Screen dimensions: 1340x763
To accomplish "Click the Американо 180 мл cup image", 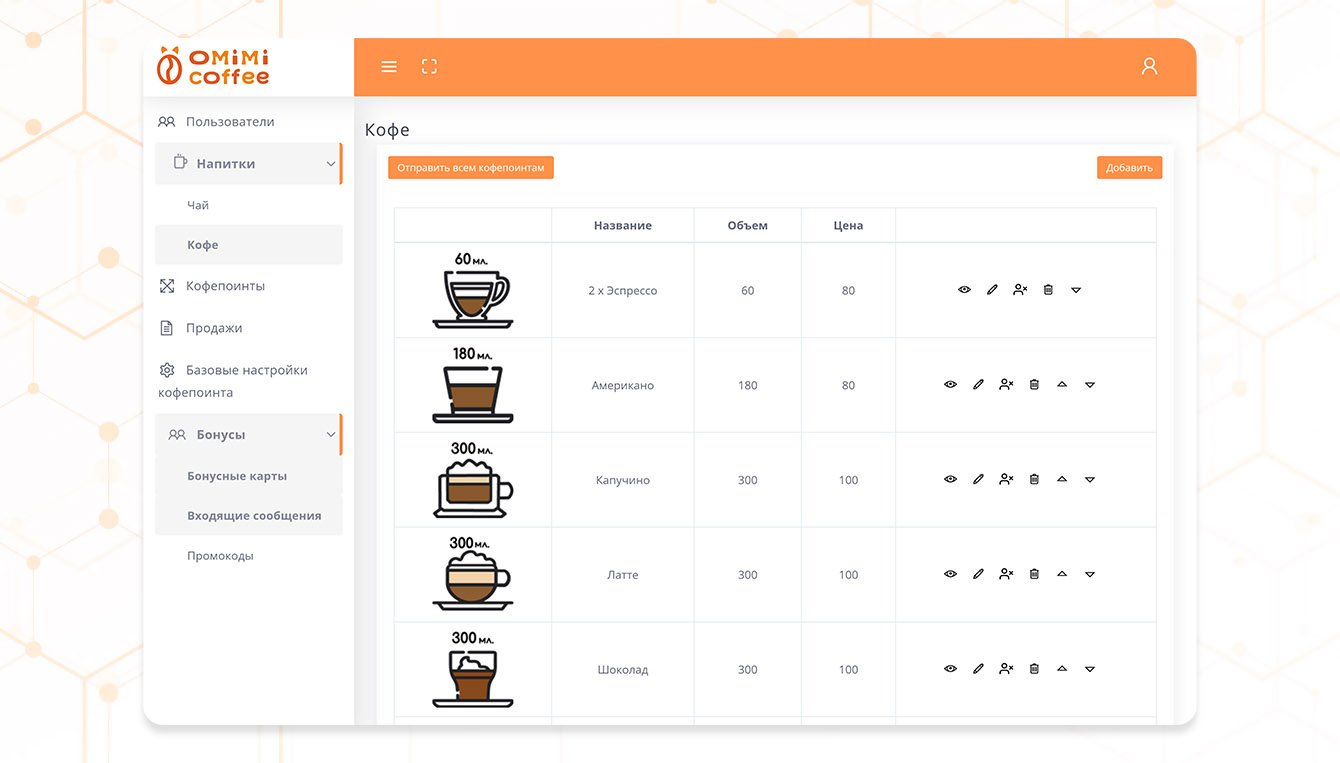I will [x=473, y=385].
